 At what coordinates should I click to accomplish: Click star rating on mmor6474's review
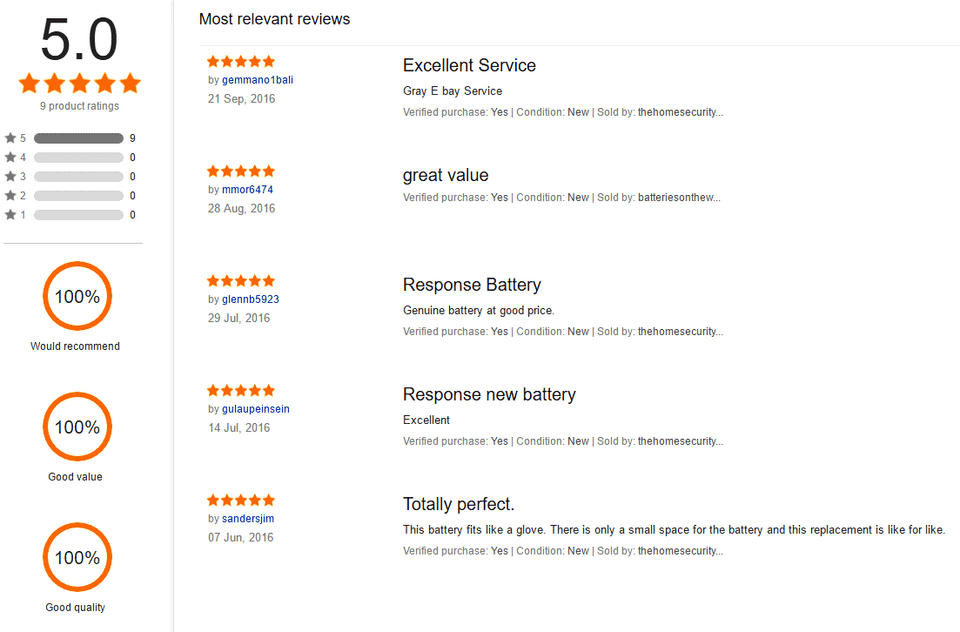[240, 171]
